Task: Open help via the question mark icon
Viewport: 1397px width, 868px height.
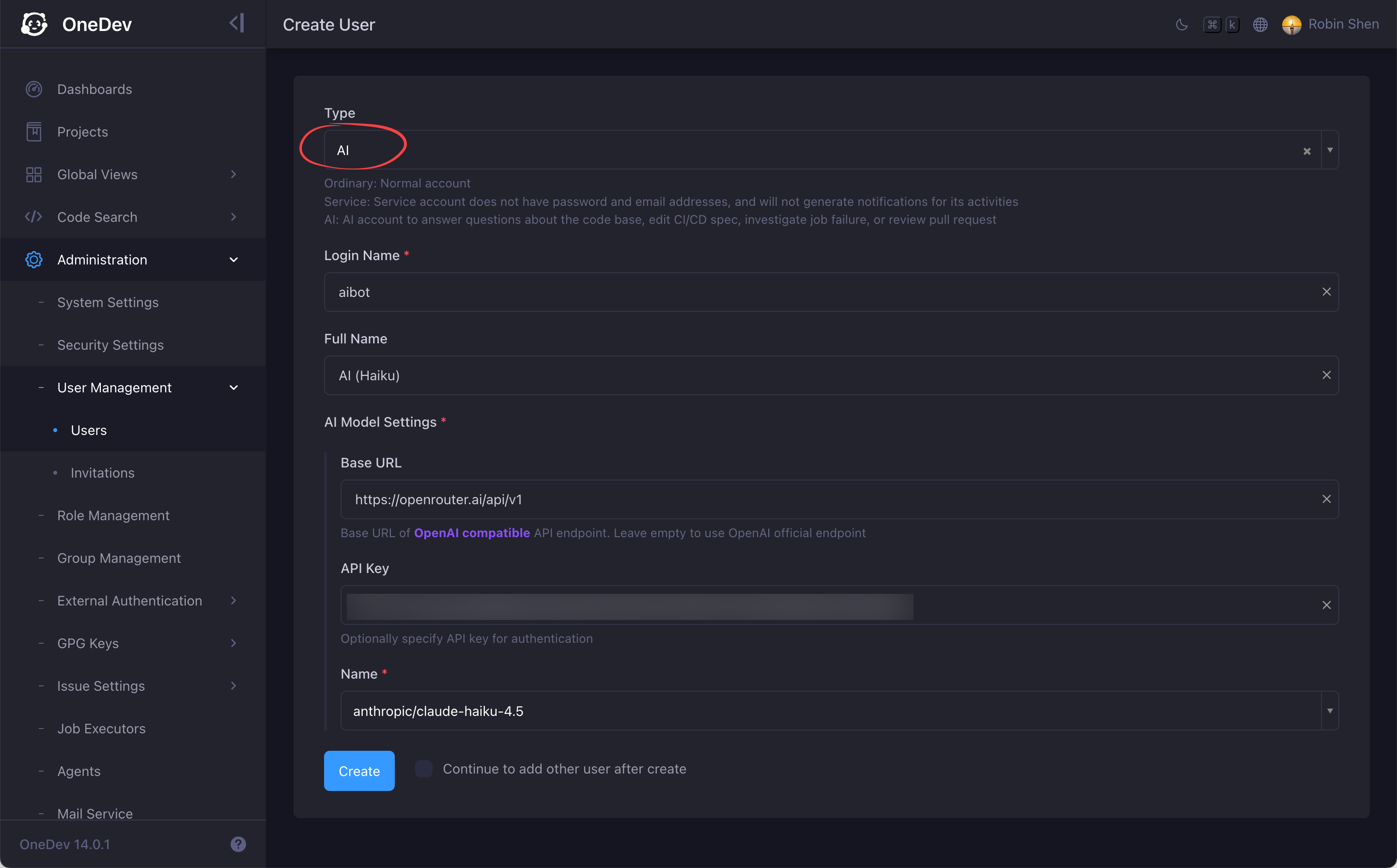Action: point(238,844)
